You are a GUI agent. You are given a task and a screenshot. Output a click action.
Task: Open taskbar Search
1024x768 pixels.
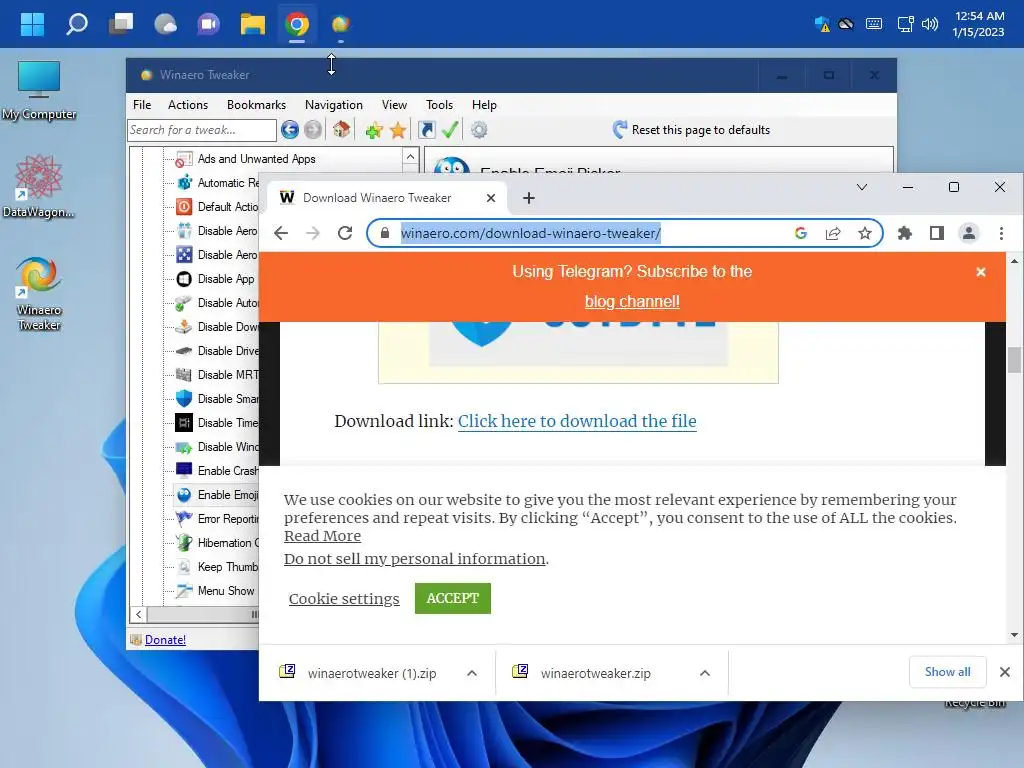(x=77, y=25)
